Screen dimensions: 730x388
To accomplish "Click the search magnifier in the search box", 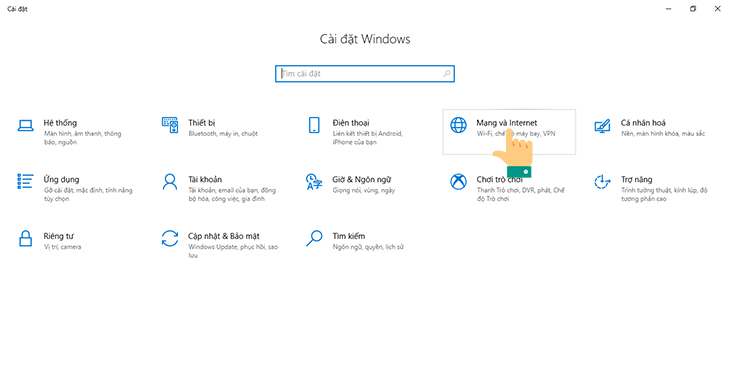I will pos(446,74).
